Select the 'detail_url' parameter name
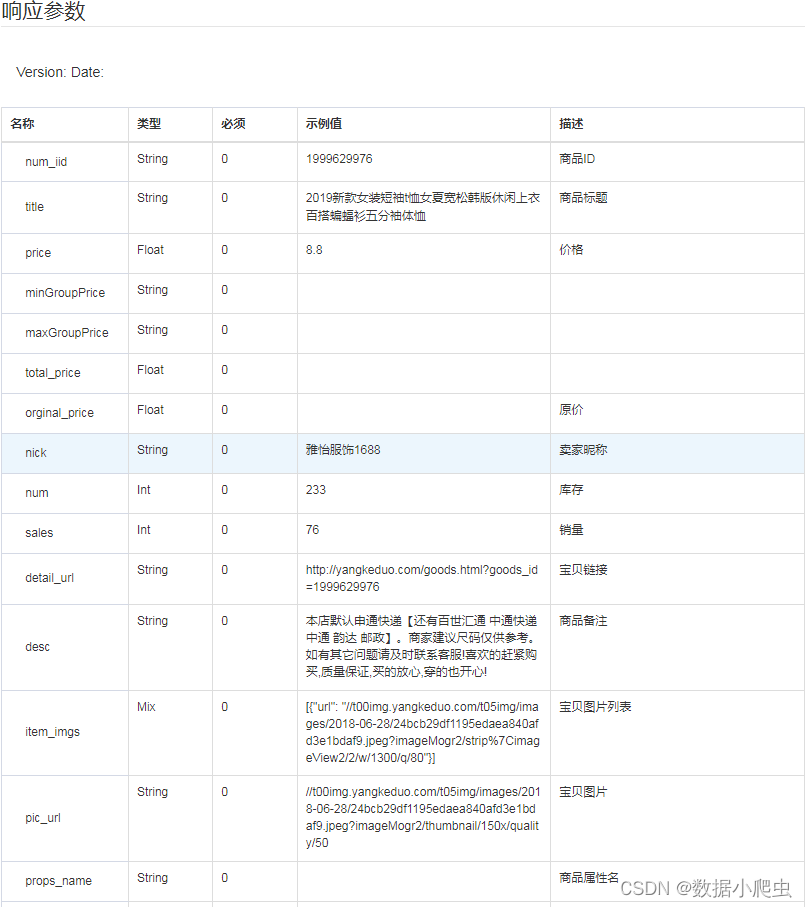This screenshot has width=807, height=907. pyautogui.click(x=50, y=578)
